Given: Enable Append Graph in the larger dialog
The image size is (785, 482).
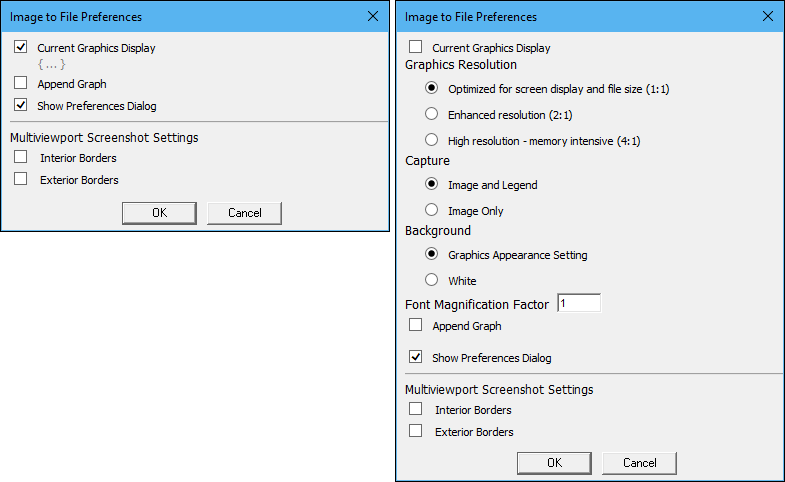Looking at the screenshot, I should coord(416,325).
